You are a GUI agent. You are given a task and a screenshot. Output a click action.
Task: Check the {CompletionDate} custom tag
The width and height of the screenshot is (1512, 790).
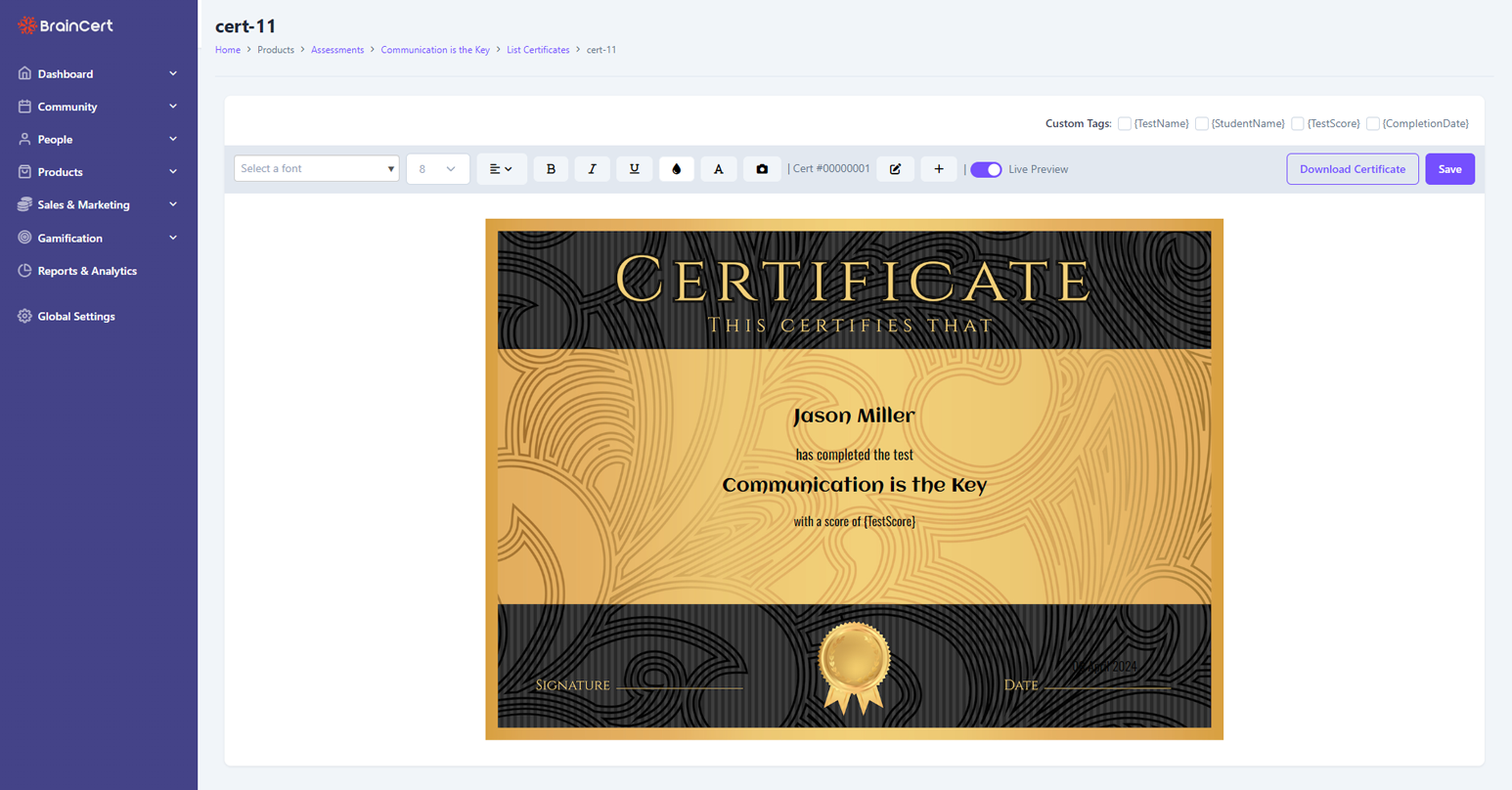1373,123
